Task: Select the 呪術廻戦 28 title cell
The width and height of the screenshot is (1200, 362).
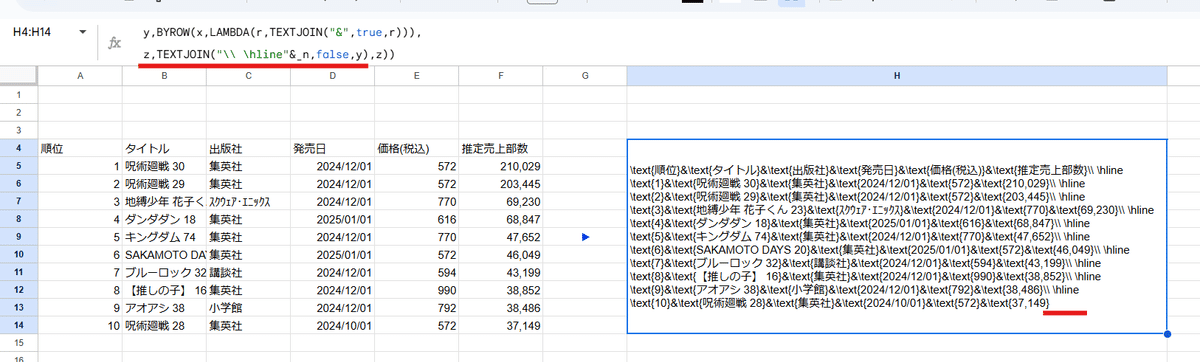Action: tap(164, 327)
